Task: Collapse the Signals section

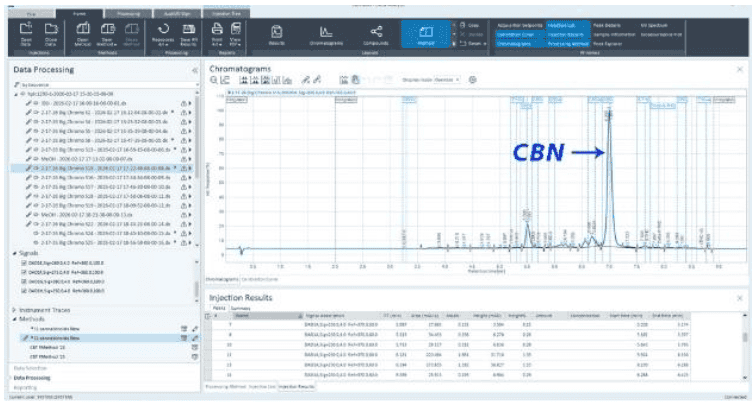Action: 14,253
